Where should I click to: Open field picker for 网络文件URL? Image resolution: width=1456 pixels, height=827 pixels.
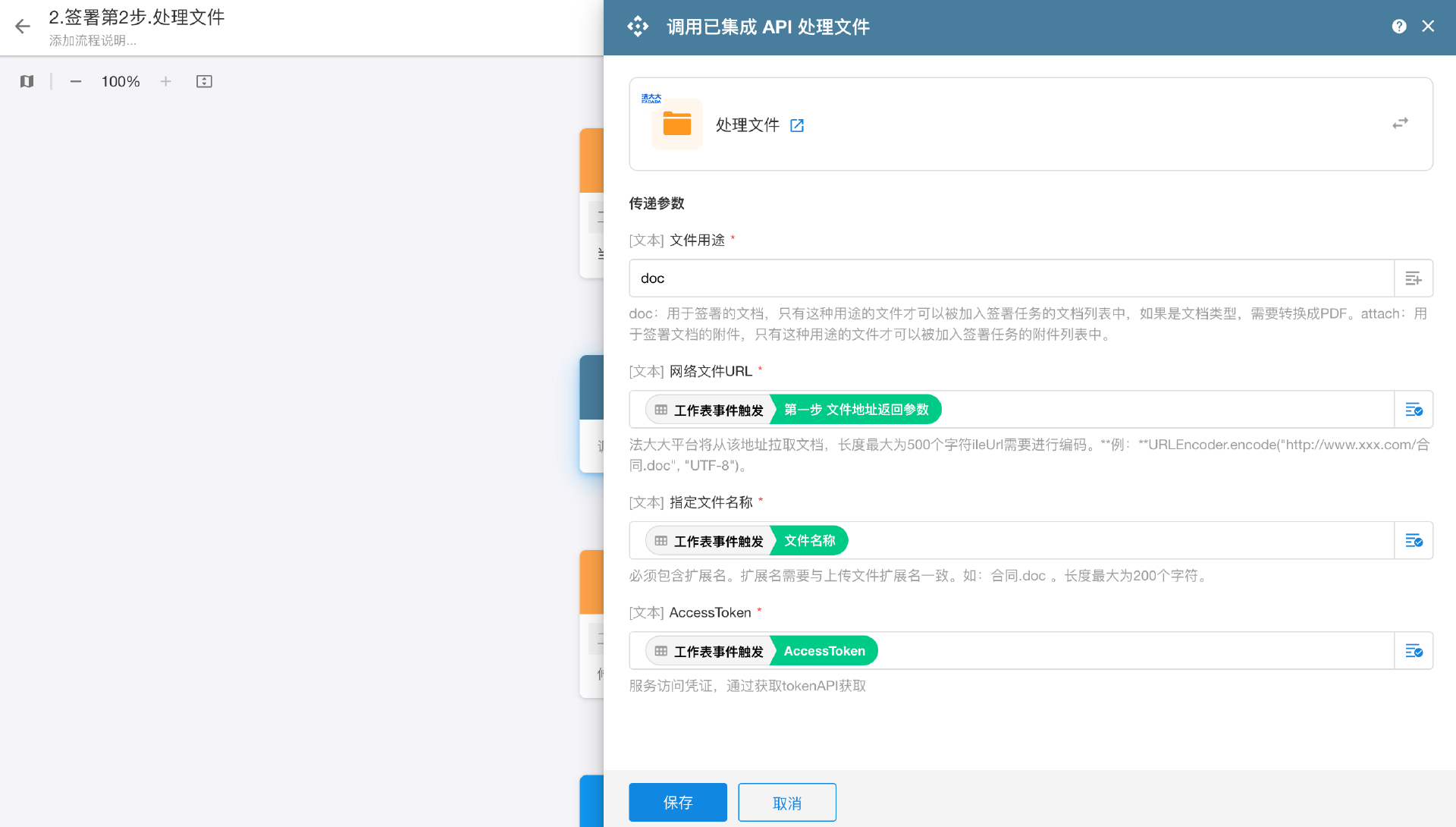1413,410
